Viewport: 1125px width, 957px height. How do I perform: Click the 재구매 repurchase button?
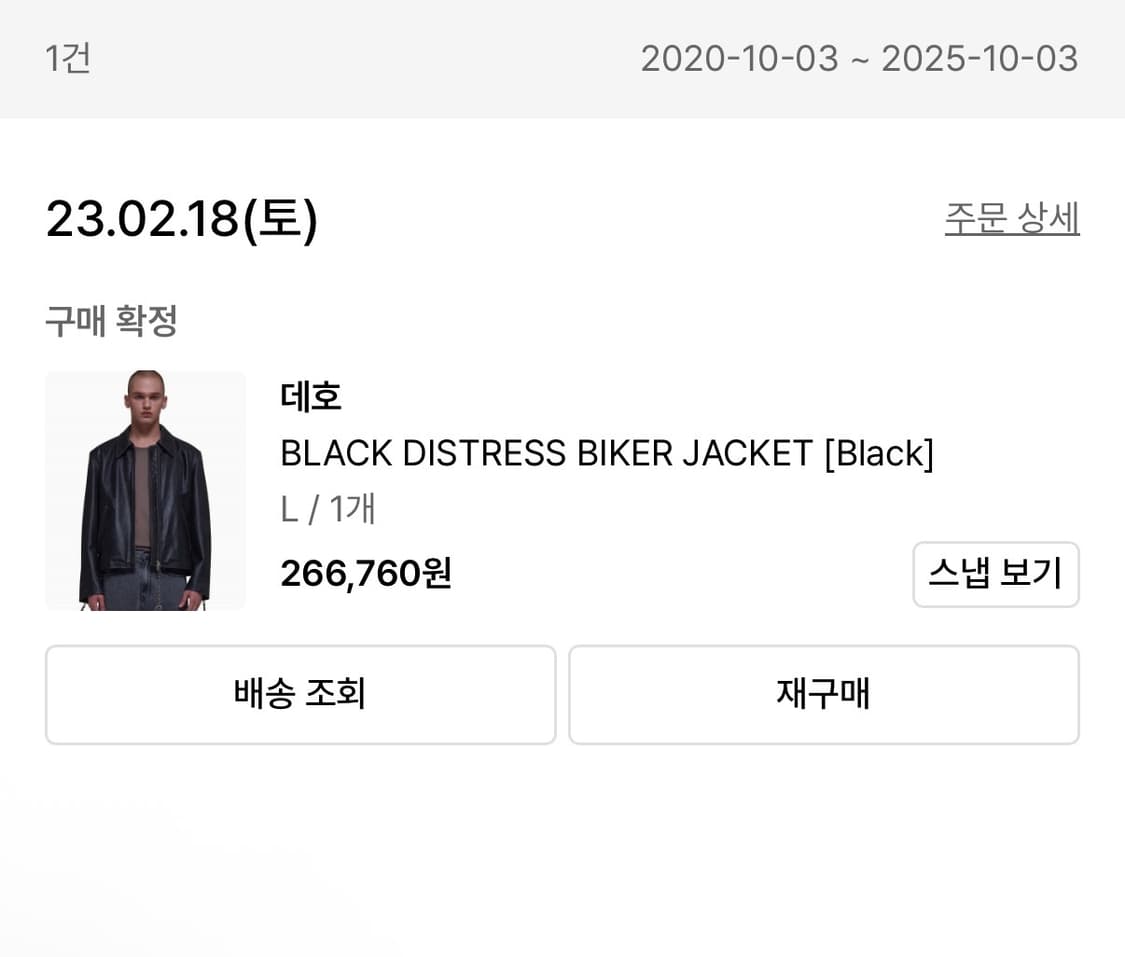tap(823, 694)
